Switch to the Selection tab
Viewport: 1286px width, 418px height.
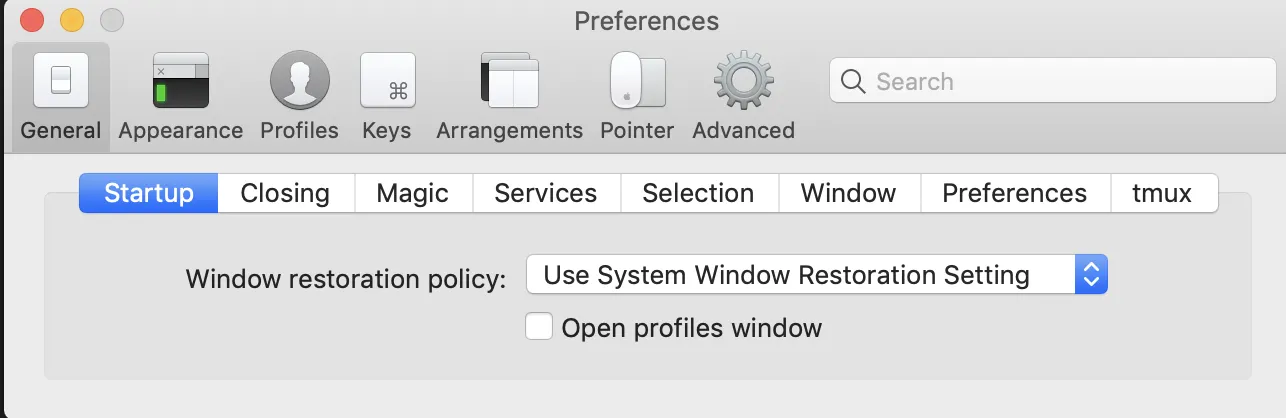coord(698,193)
